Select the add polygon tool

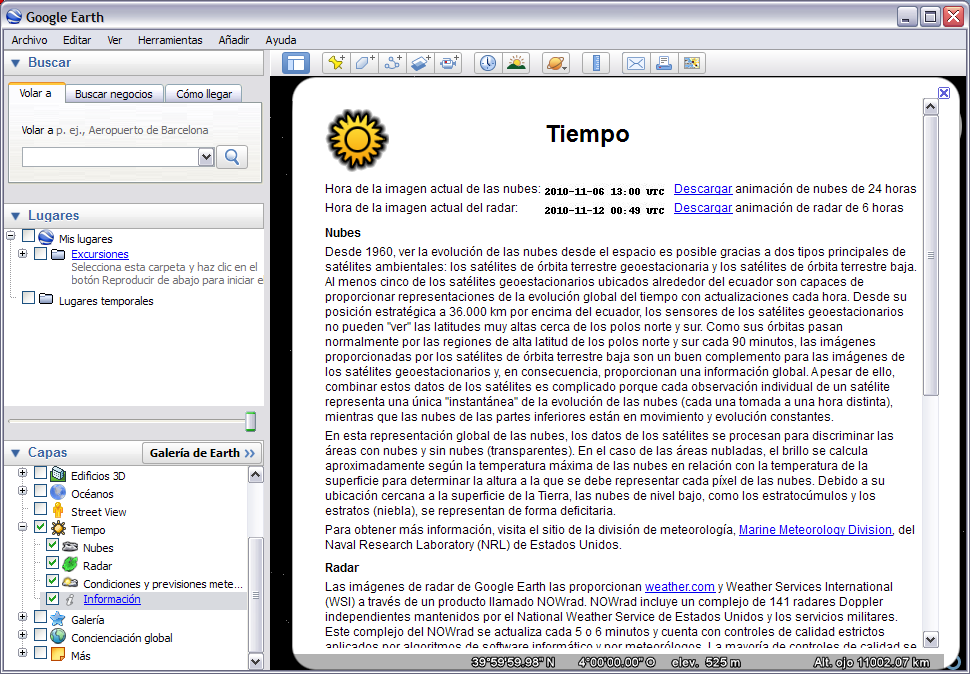(364, 63)
